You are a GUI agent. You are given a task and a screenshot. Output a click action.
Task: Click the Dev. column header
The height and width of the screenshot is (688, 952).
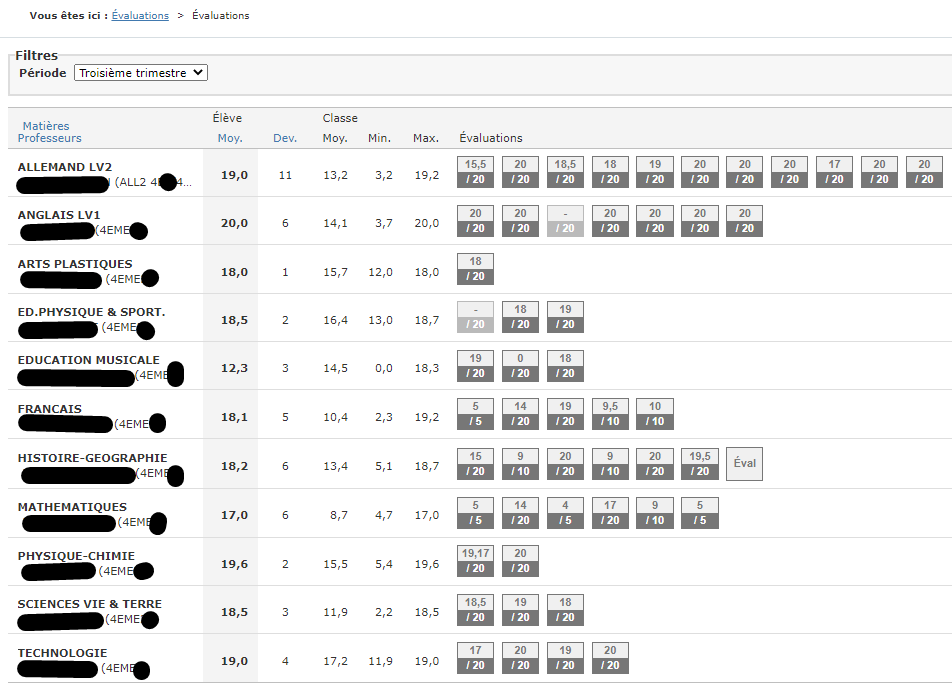point(285,138)
